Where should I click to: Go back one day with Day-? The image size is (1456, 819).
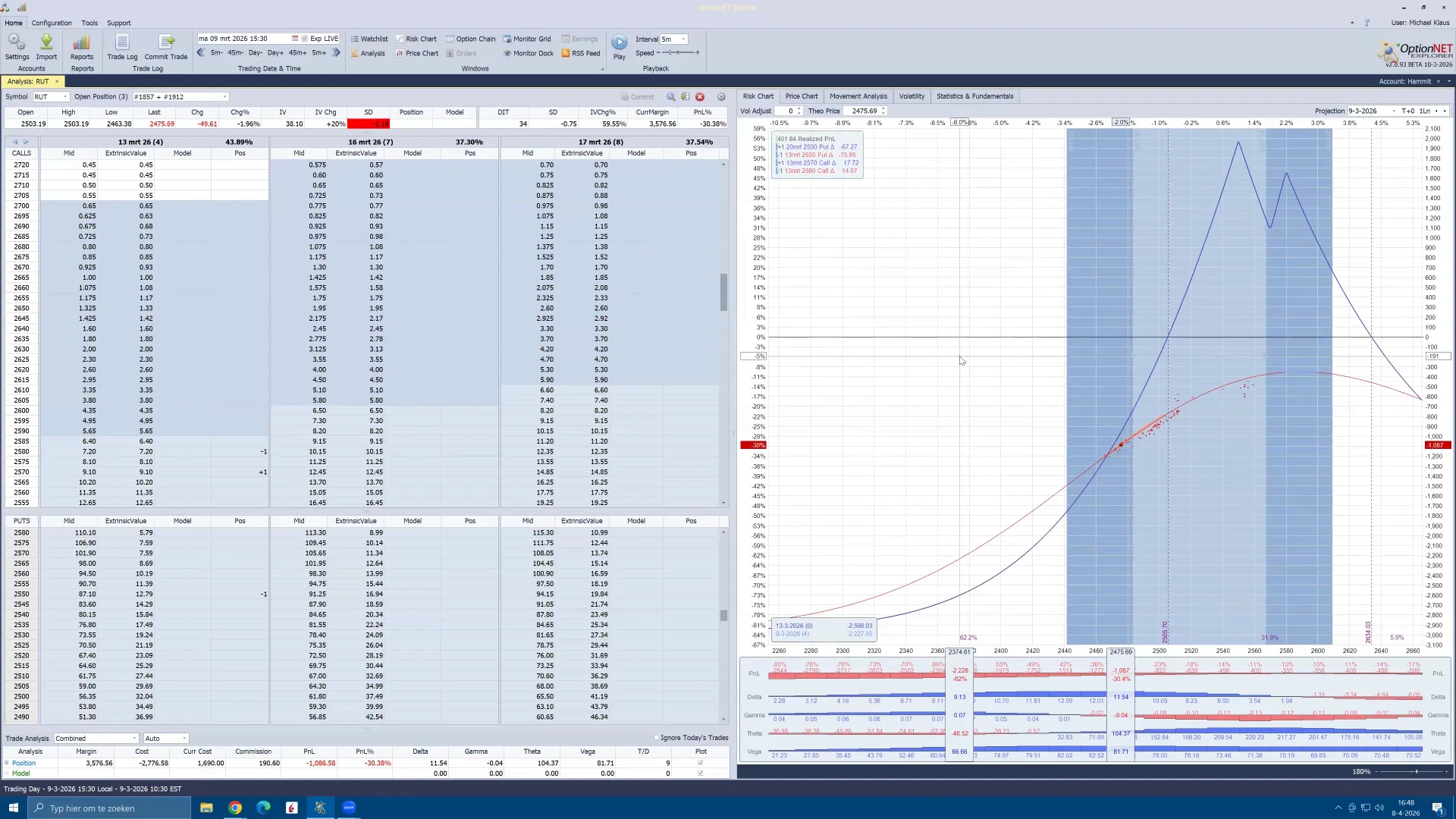(256, 53)
